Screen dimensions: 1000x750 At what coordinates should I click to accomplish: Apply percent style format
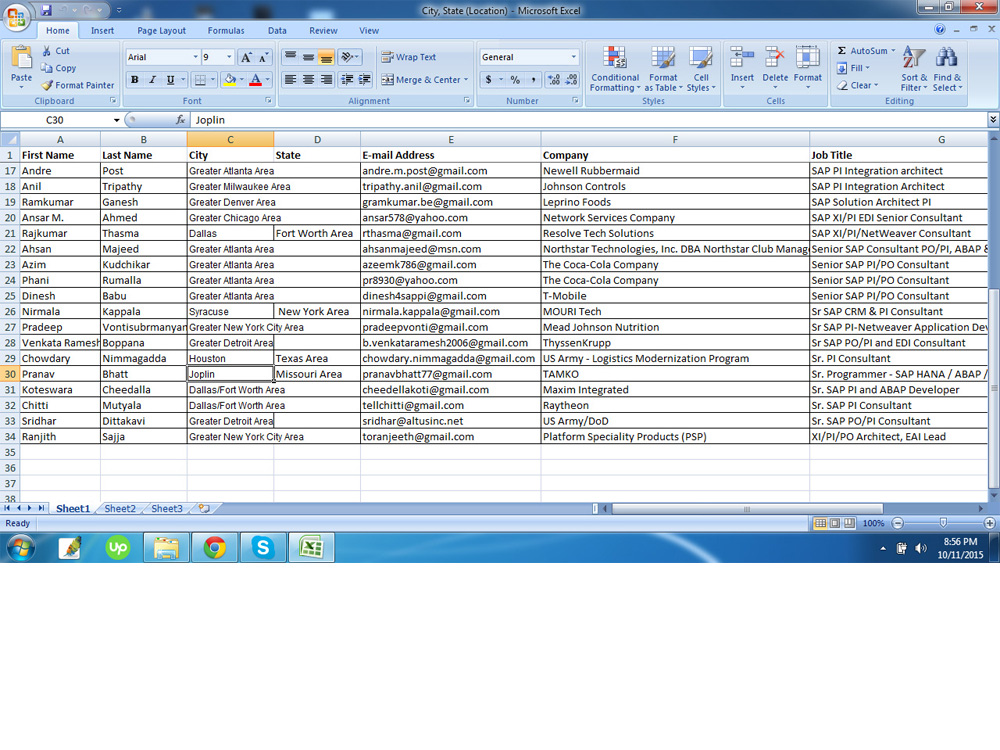coord(515,80)
